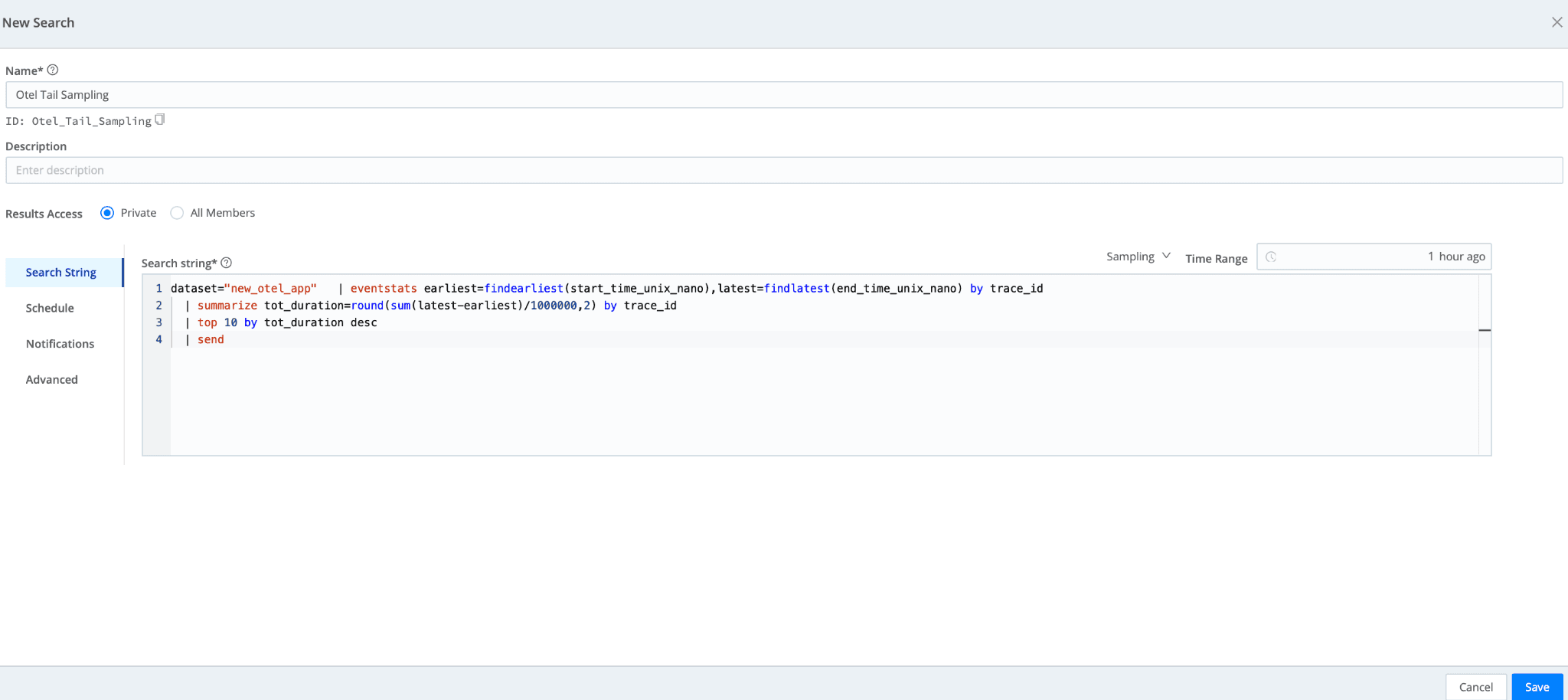The height and width of the screenshot is (700, 1568).
Task: Select the Private results access option
Action: point(107,213)
